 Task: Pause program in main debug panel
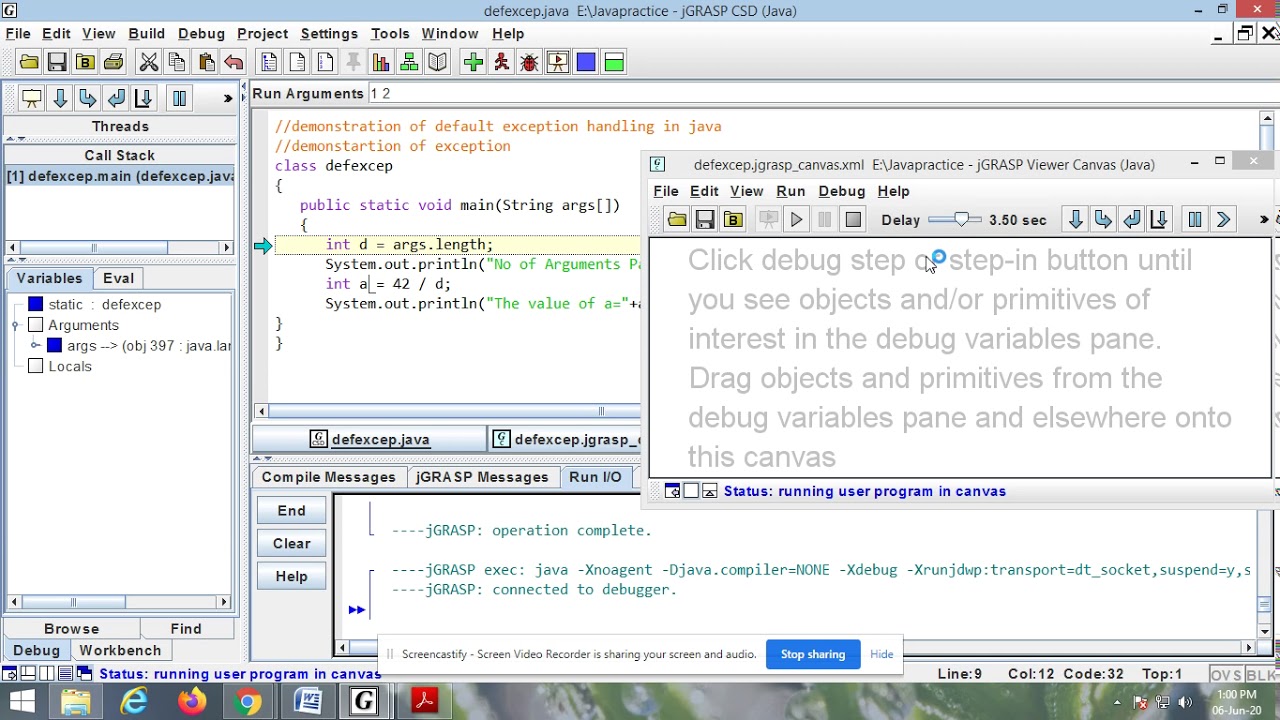click(x=179, y=98)
